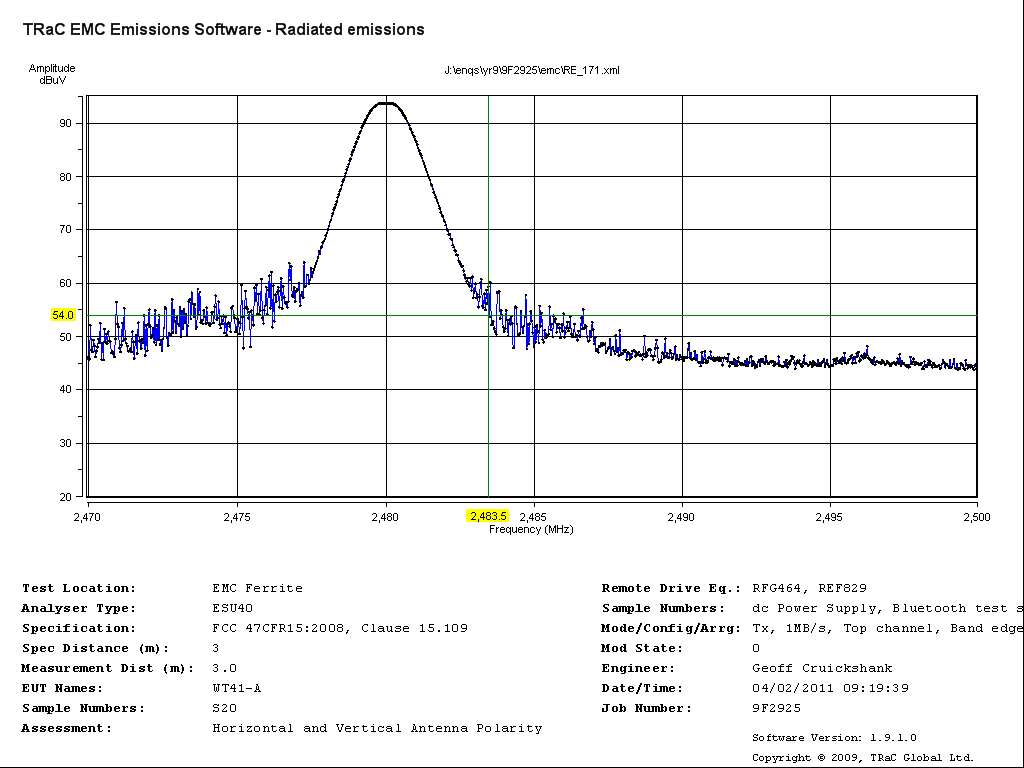The image size is (1024, 768).
Task: Select the job number value '9F2925'
Action: (x=776, y=708)
